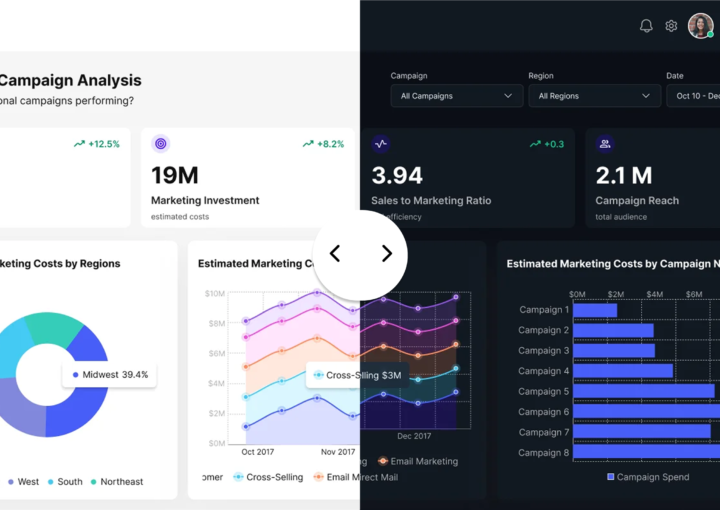
Task: Click the 19M Marketing Investment card
Action: [x=248, y=177]
